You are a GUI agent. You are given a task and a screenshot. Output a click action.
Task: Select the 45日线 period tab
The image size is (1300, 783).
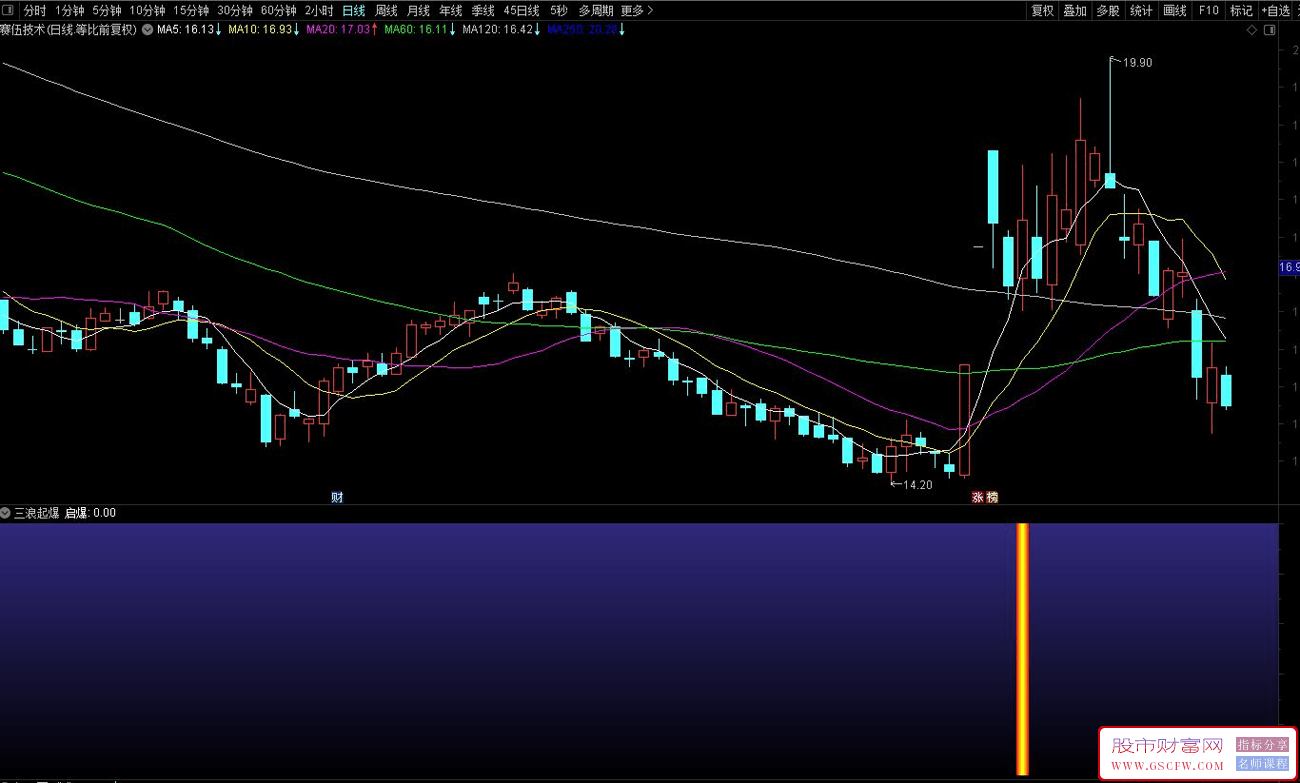click(521, 10)
